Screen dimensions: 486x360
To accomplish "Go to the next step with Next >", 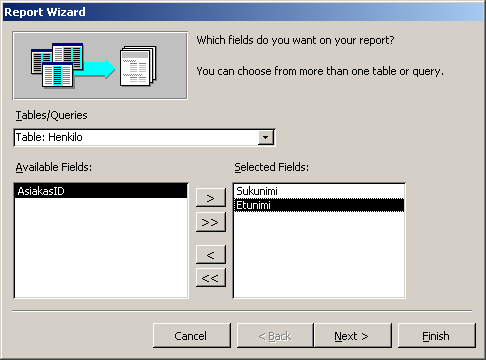I will tap(352, 336).
